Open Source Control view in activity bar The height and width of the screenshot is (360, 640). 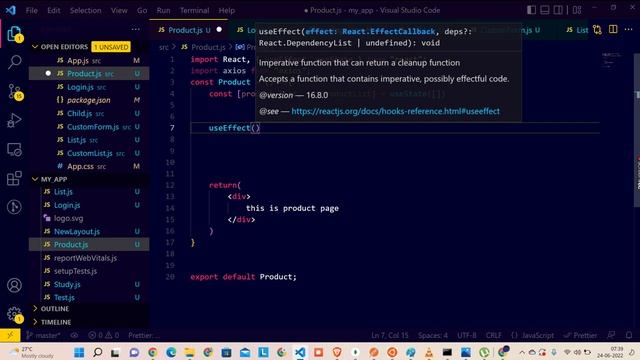point(15,92)
